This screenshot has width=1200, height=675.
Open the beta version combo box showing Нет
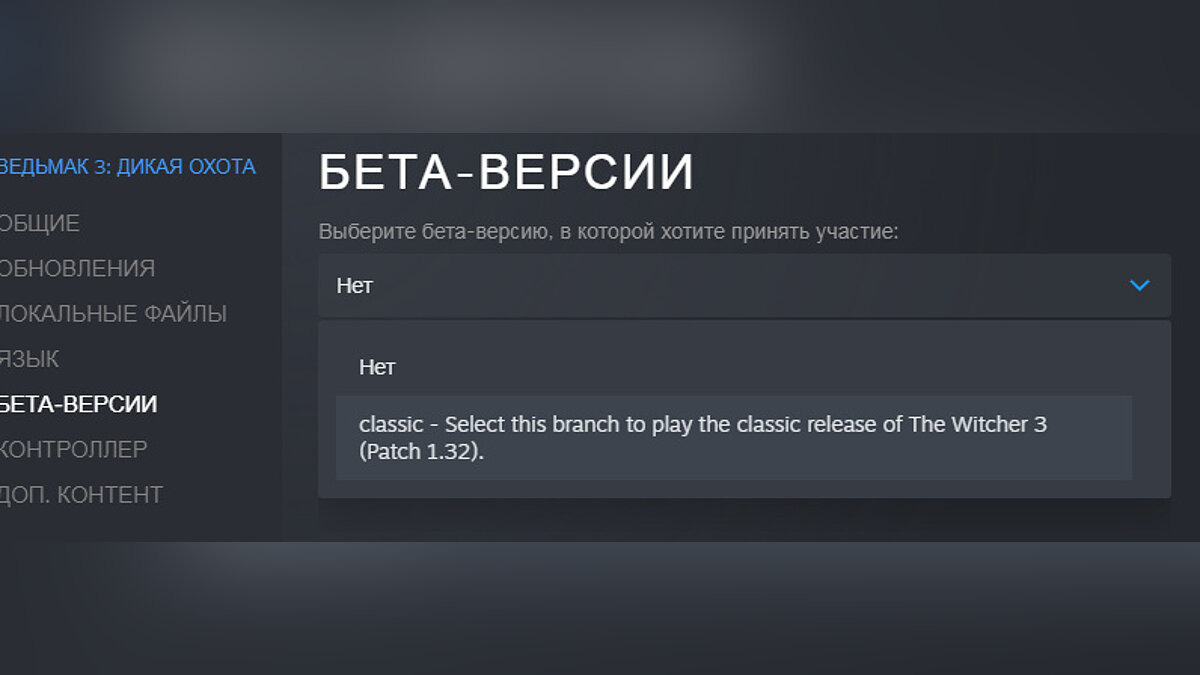point(700,286)
